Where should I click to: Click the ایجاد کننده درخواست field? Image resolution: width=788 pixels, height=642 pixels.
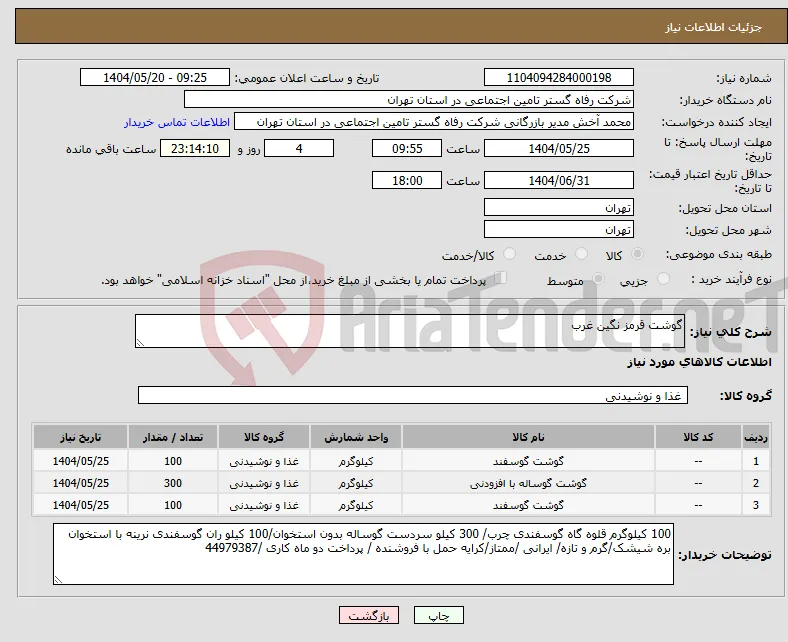[x=434, y=122]
